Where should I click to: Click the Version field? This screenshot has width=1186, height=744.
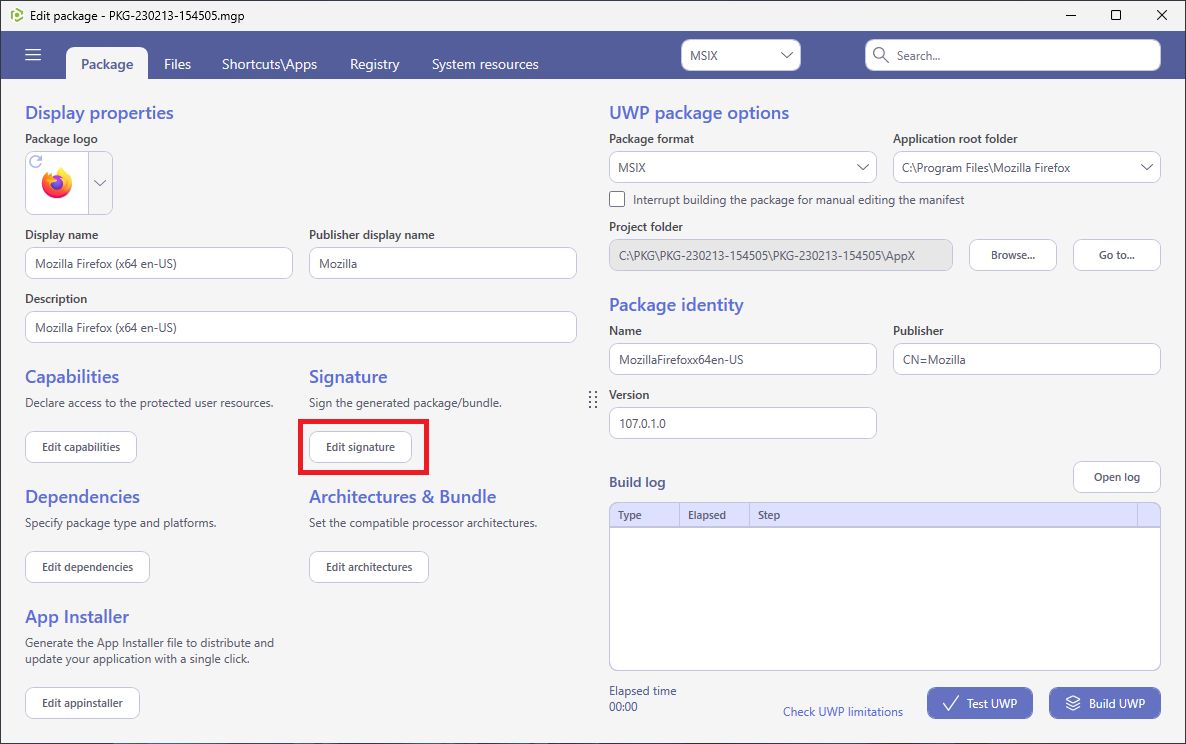pos(743,423)
